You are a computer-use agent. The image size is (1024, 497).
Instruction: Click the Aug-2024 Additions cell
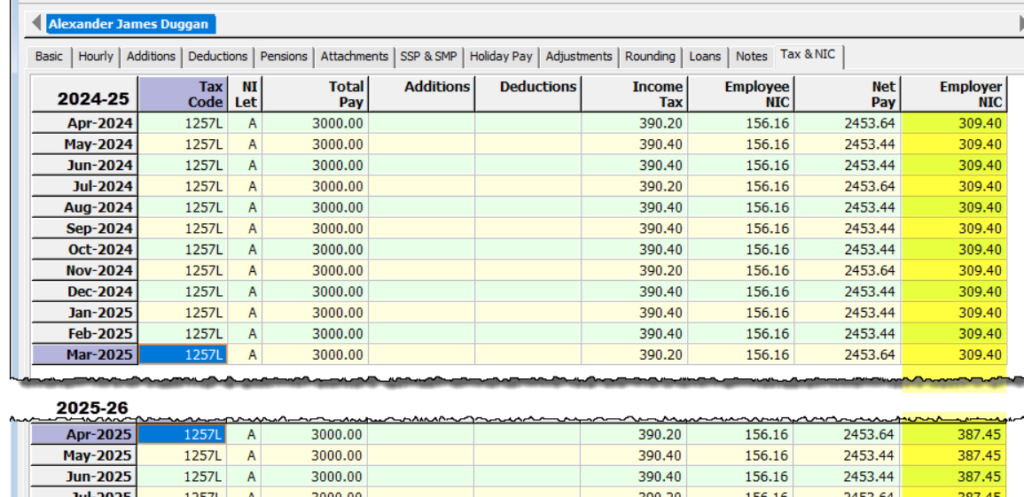[421, 207]
